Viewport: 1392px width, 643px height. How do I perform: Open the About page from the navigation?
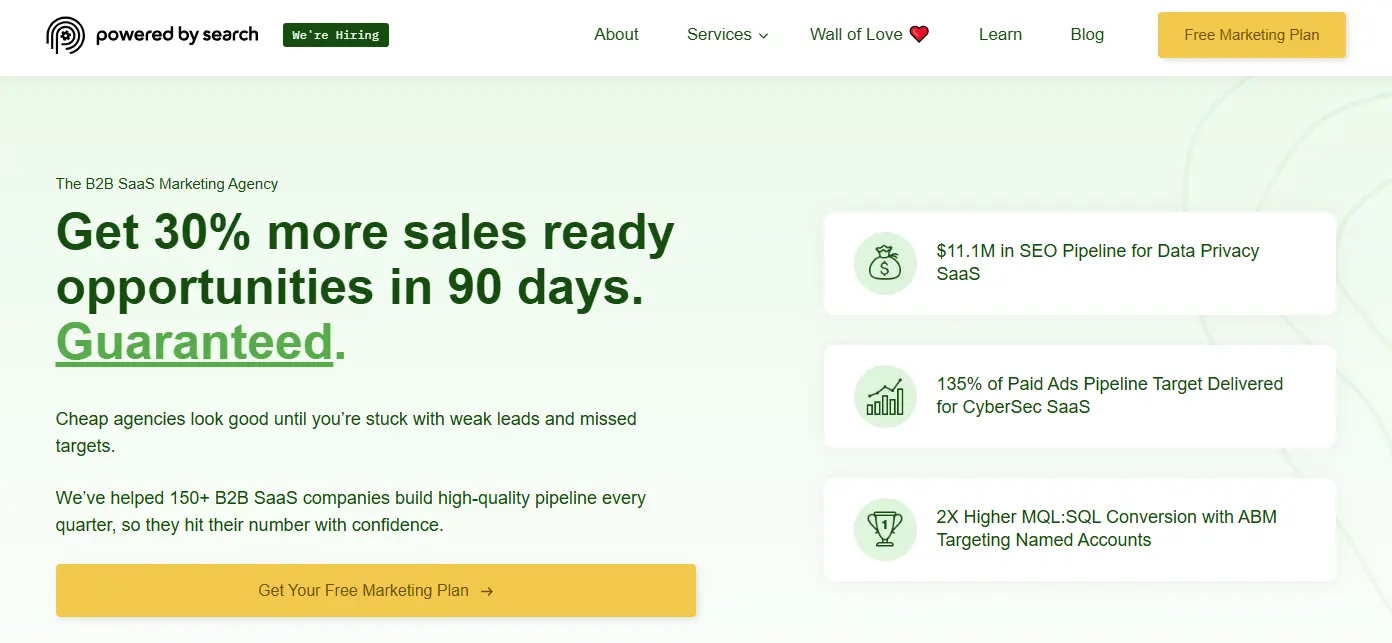616,34
